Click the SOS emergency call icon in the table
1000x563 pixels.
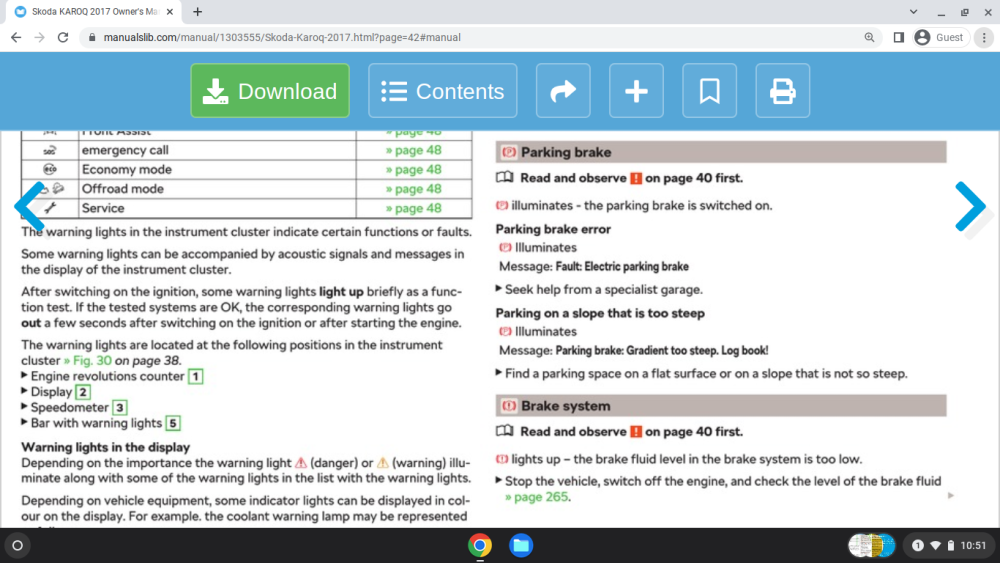50,150
